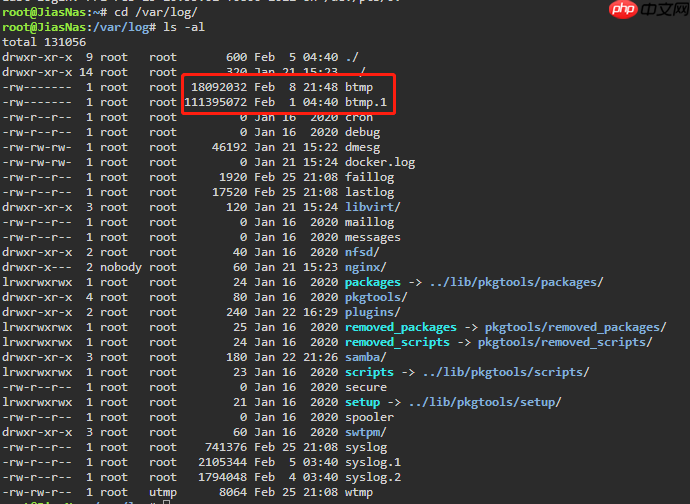Click the size value 17520 for lastlog
This screenshot has height=504, width=690.
point(229,192)
